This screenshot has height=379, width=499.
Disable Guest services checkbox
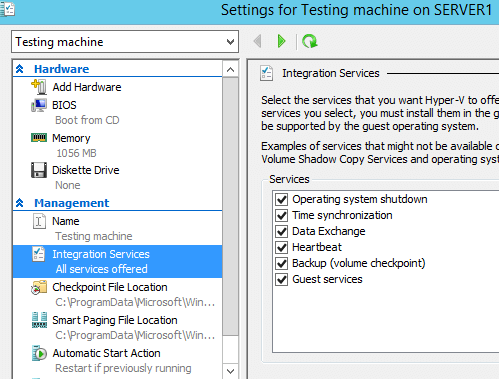(x=282, y=279)
